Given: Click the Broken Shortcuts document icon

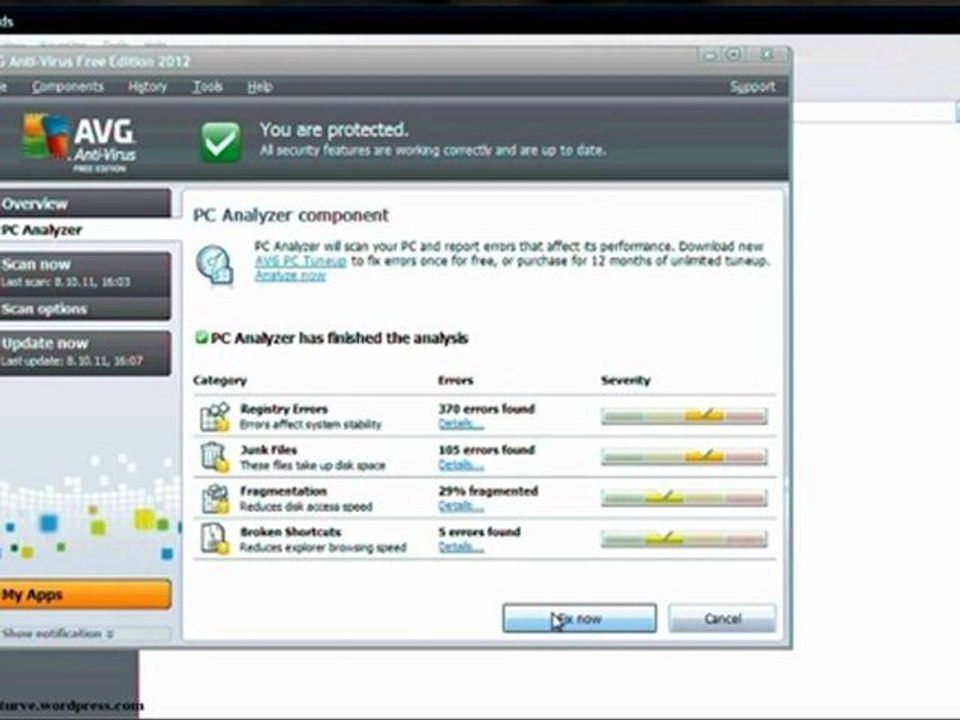Looking at the screenshot, I should (215, 539).
